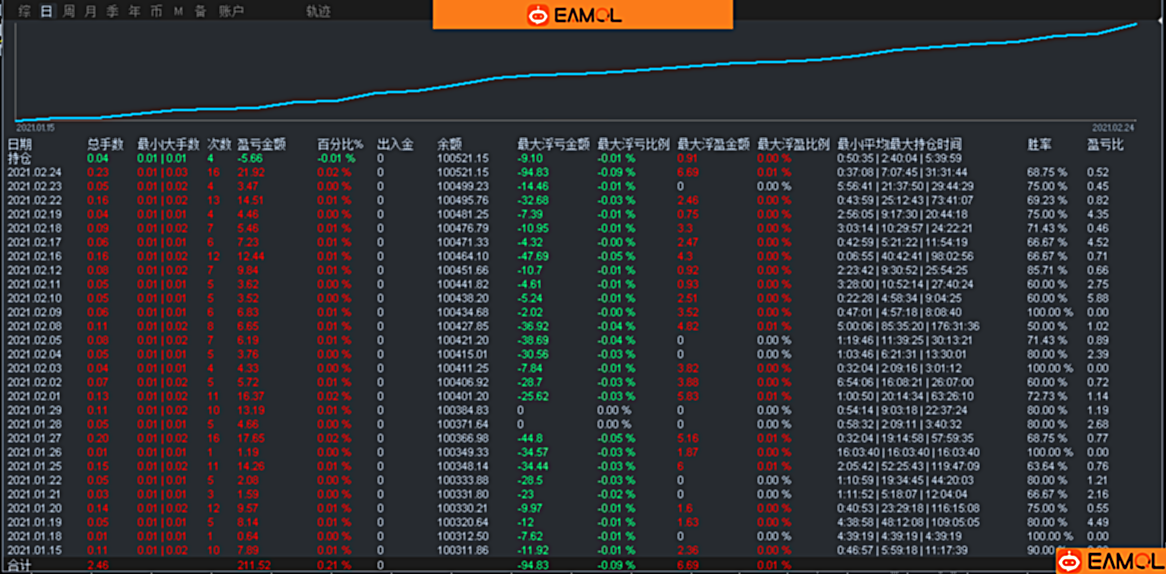Select the 2021.02.24 row
This screenshot has height=574, width=1166.
(x=34, y=172)
